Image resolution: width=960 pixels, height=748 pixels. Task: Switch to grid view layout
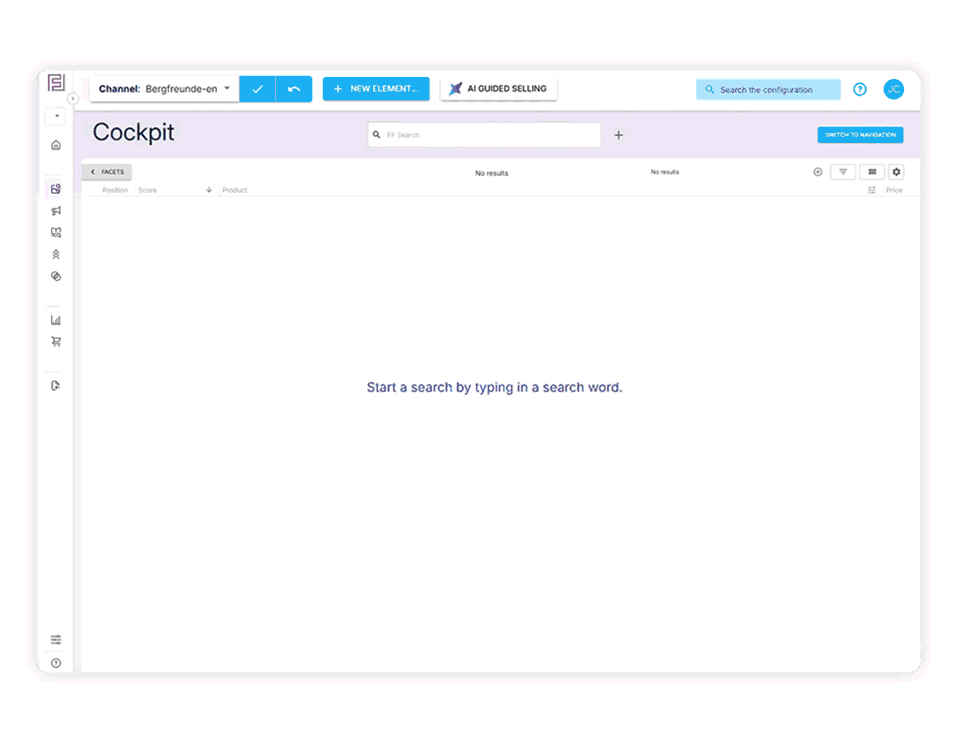coord(872,172)
